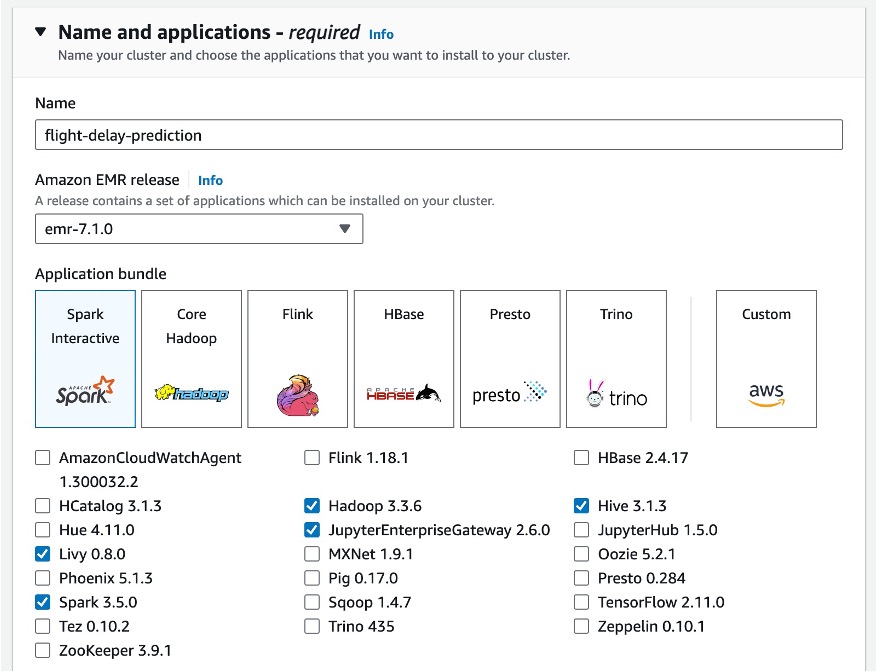The width and height of the screenshot is (876, 672).
Task: Choose the Core Hadoop bundle tile
Action: coord(191,359)
